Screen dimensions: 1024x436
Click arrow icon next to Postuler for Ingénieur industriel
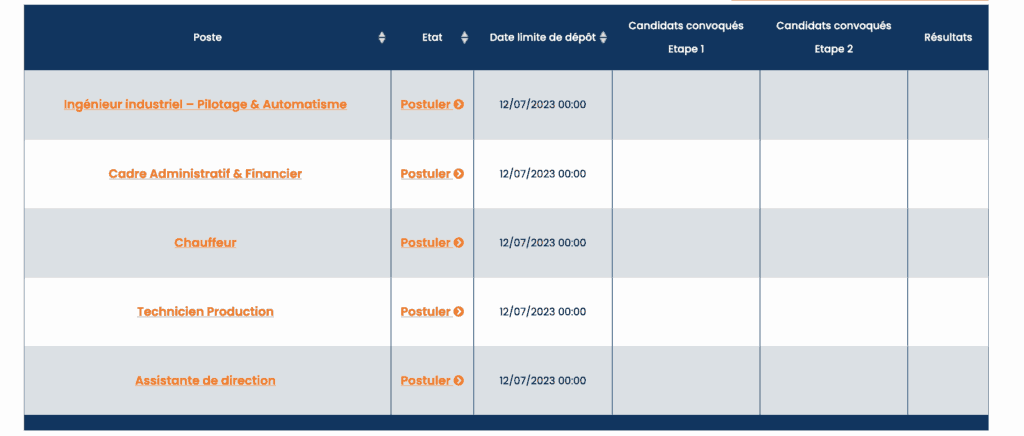click(x=459, y=104)
